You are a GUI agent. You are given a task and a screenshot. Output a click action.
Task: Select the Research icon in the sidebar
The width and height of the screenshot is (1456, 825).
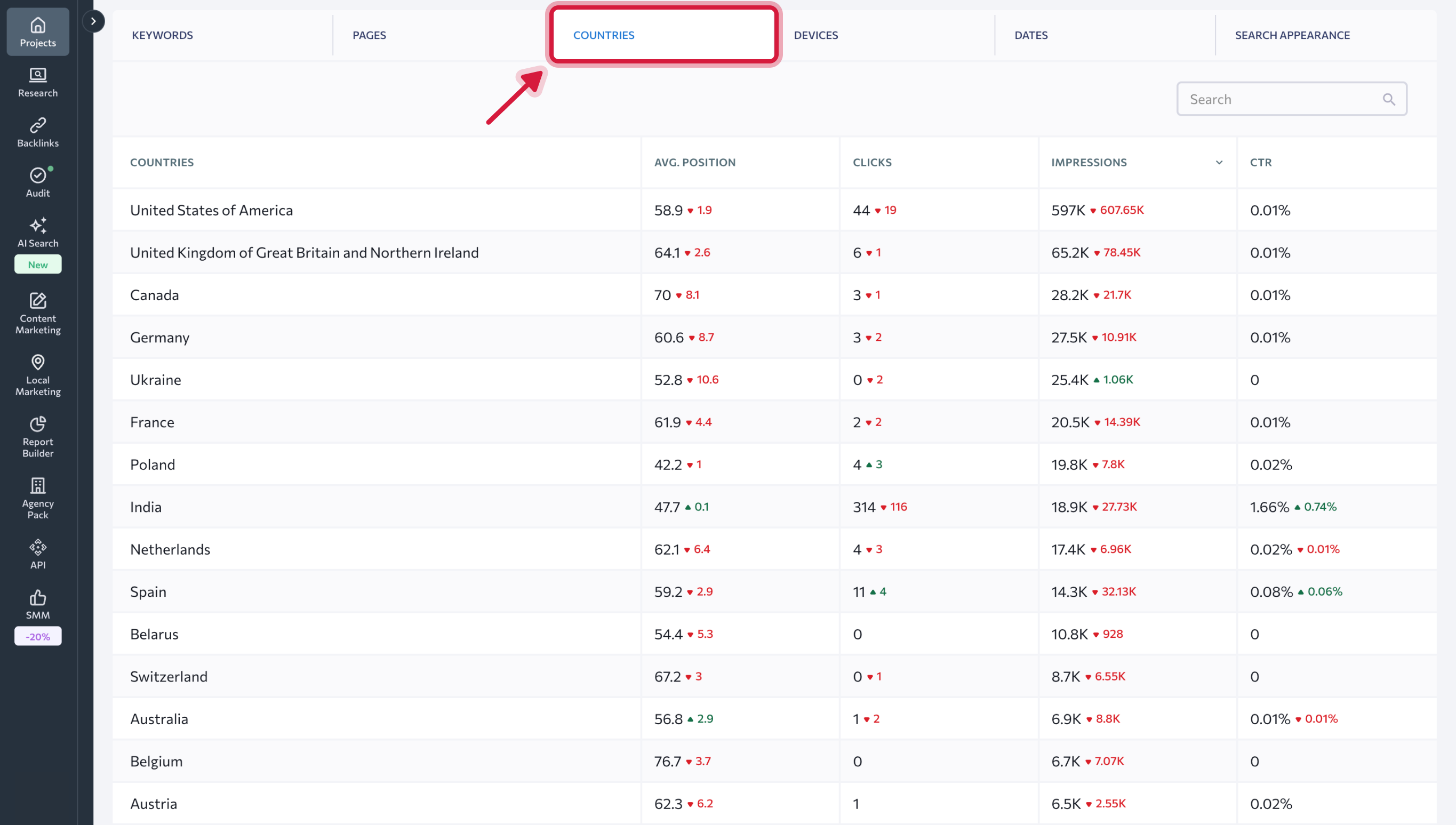coord(37,82)
